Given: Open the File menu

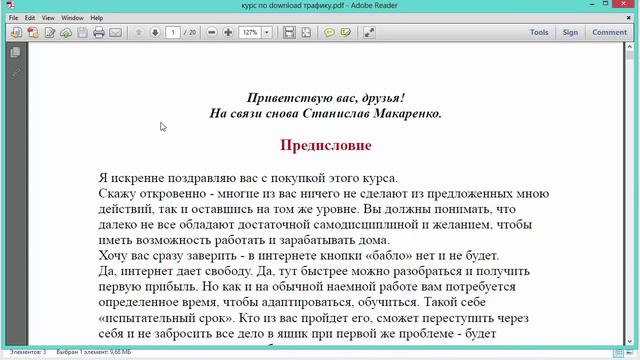Looking at the screenshot, I should click(13, 18).
